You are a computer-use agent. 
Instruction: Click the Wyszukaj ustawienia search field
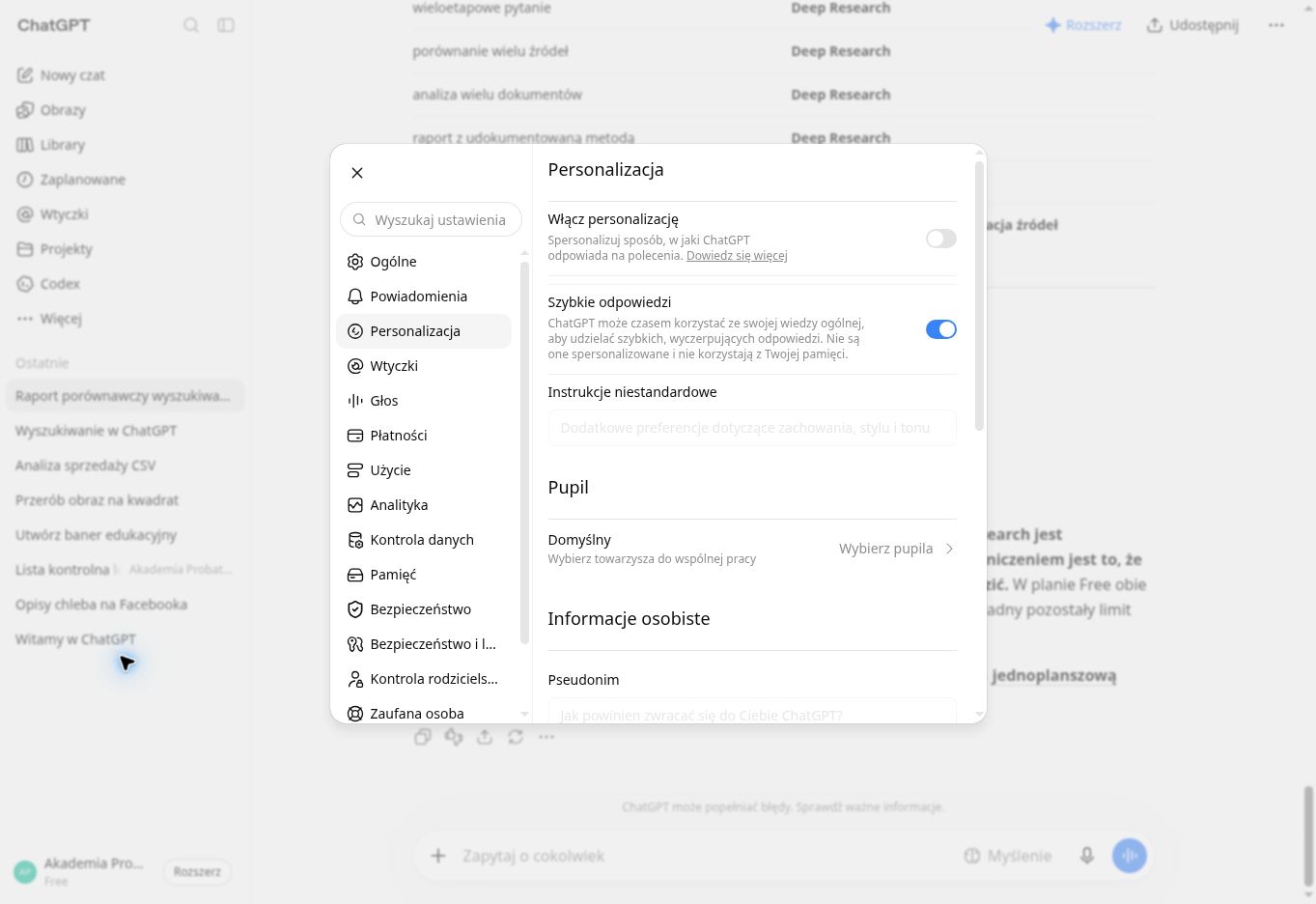[x=431, y=220]
